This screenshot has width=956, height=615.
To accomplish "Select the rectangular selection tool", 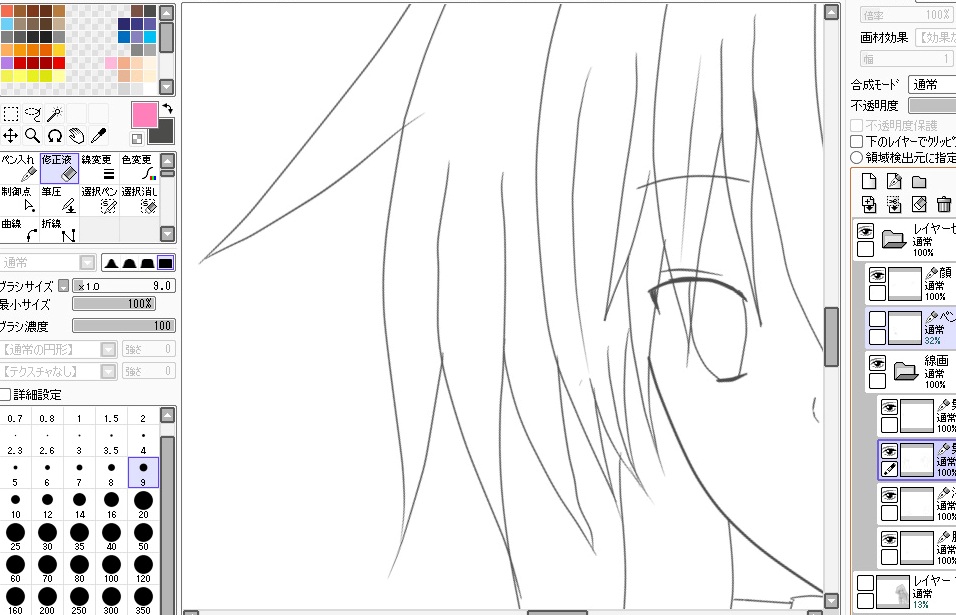I will (11, 113).
